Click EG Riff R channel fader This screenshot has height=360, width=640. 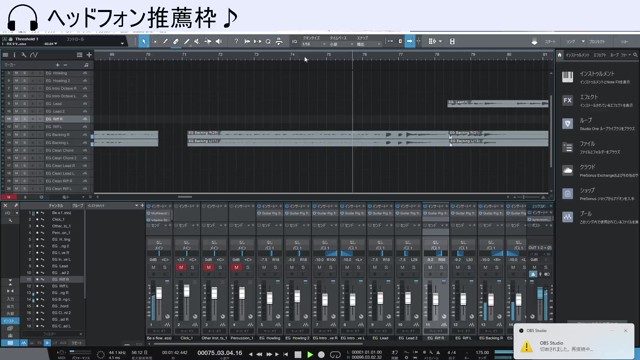point(436,299)
